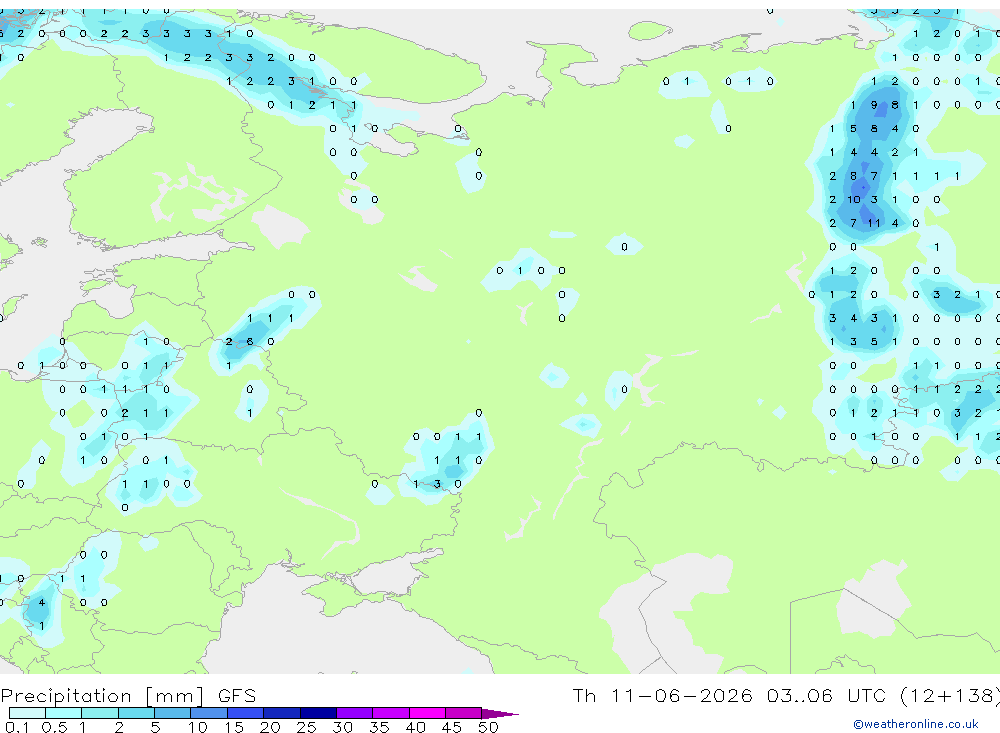Viewport: 1000px width, 733px height.
Task: Select the 30–35 mm purple legend swatch
Action: coord(354,713)
